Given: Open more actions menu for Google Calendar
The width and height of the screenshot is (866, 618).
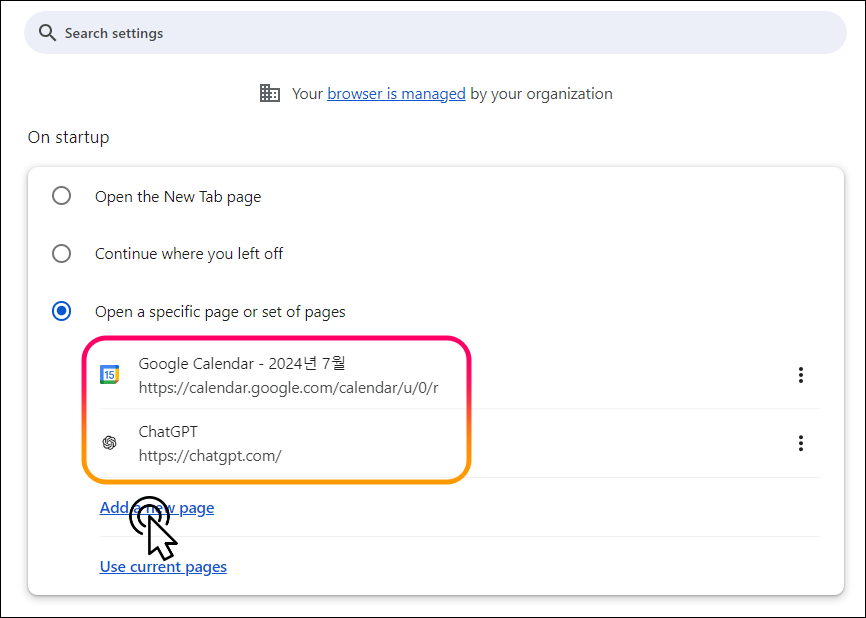Looking at the screenshot, I should [800, 375].
